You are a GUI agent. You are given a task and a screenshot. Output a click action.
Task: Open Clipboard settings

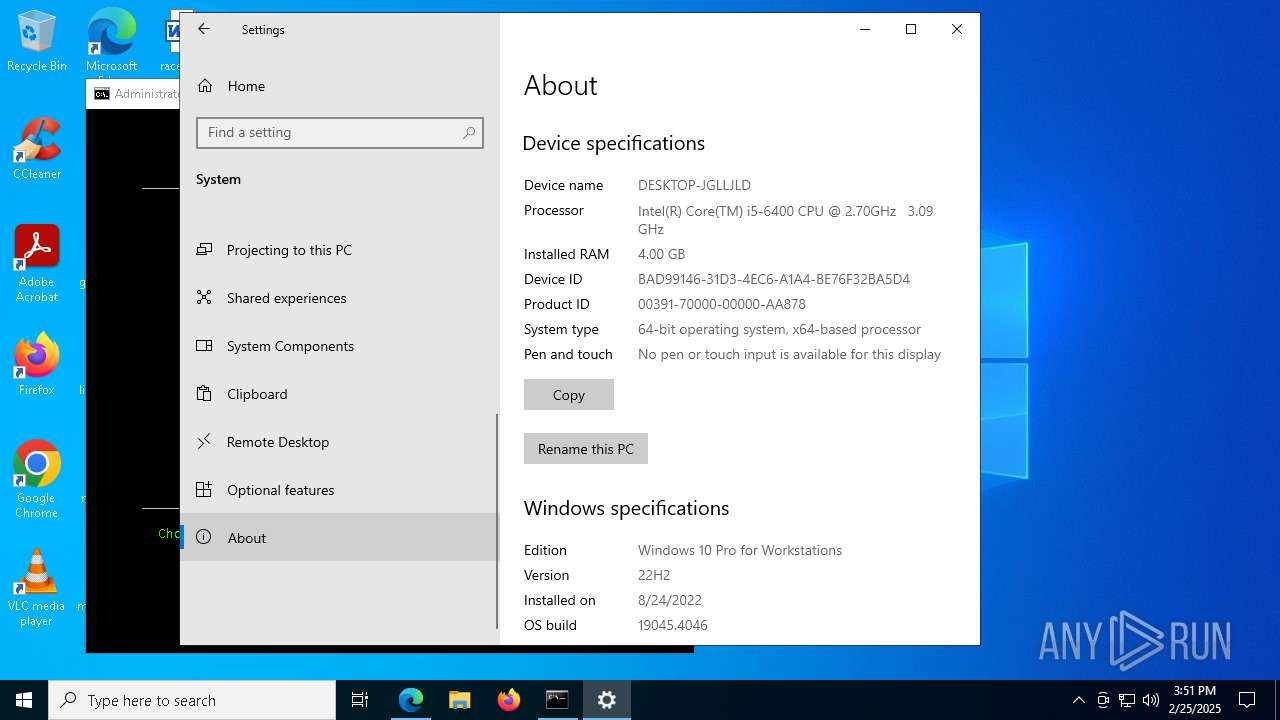(x=339, y=394)
